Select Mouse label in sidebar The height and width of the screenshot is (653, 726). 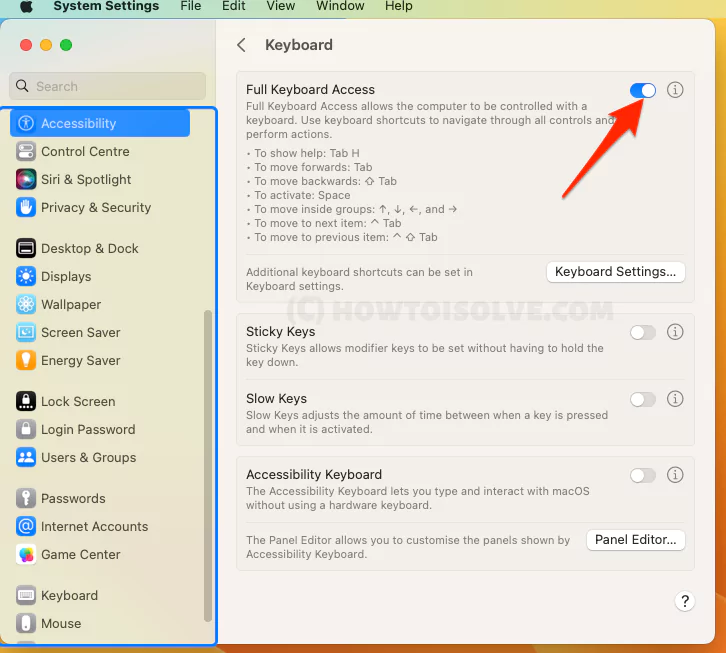point(61,624)
